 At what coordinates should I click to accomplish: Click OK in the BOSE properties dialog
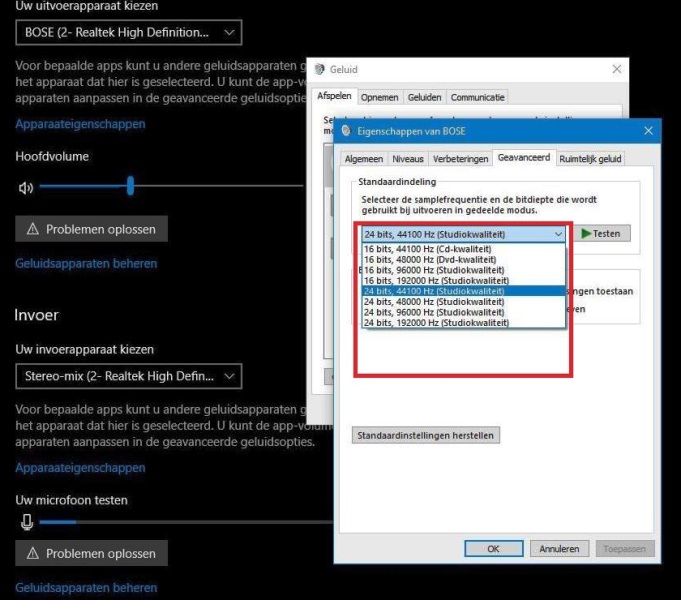(x=493, y=548)
